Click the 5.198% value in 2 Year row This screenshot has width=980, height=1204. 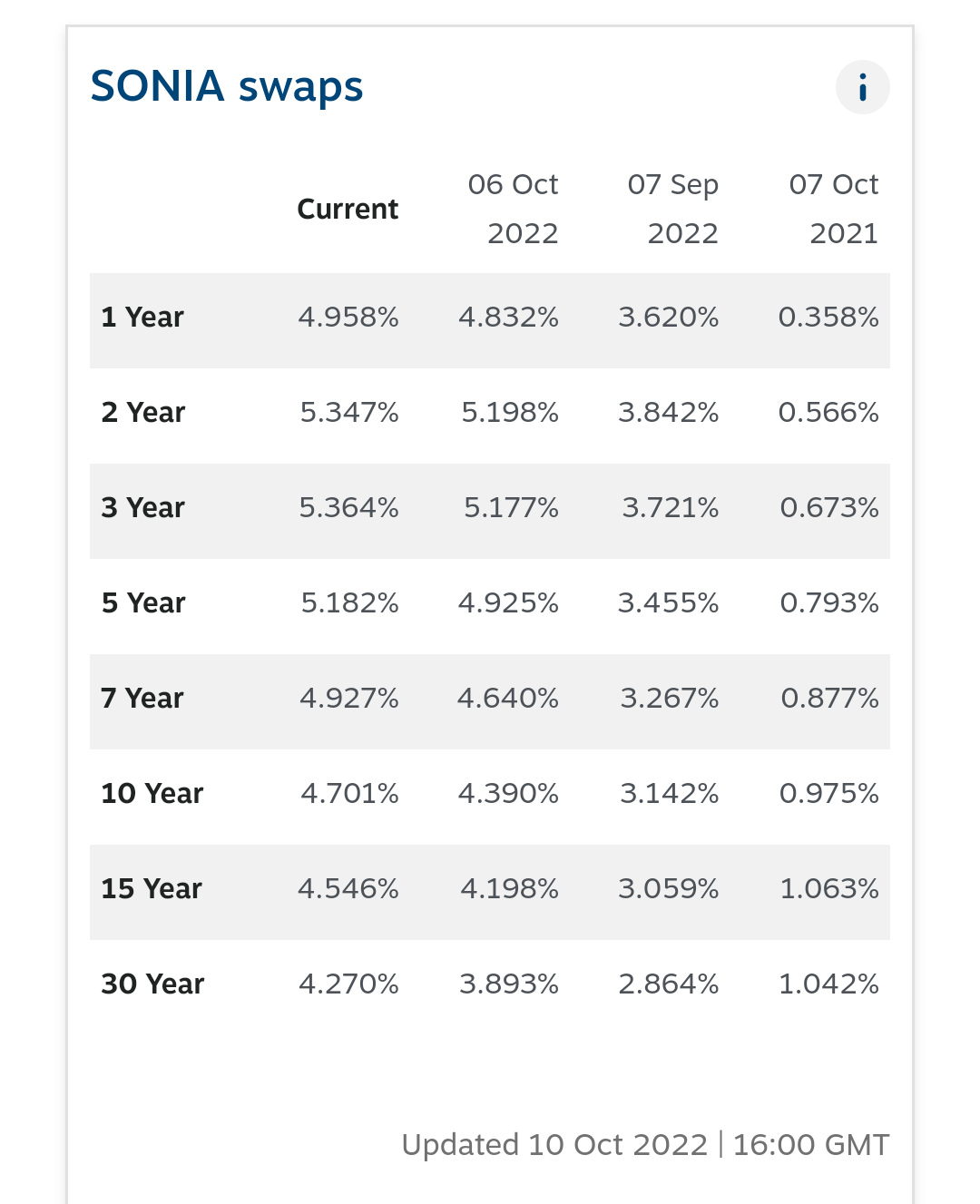pos(510,413)
